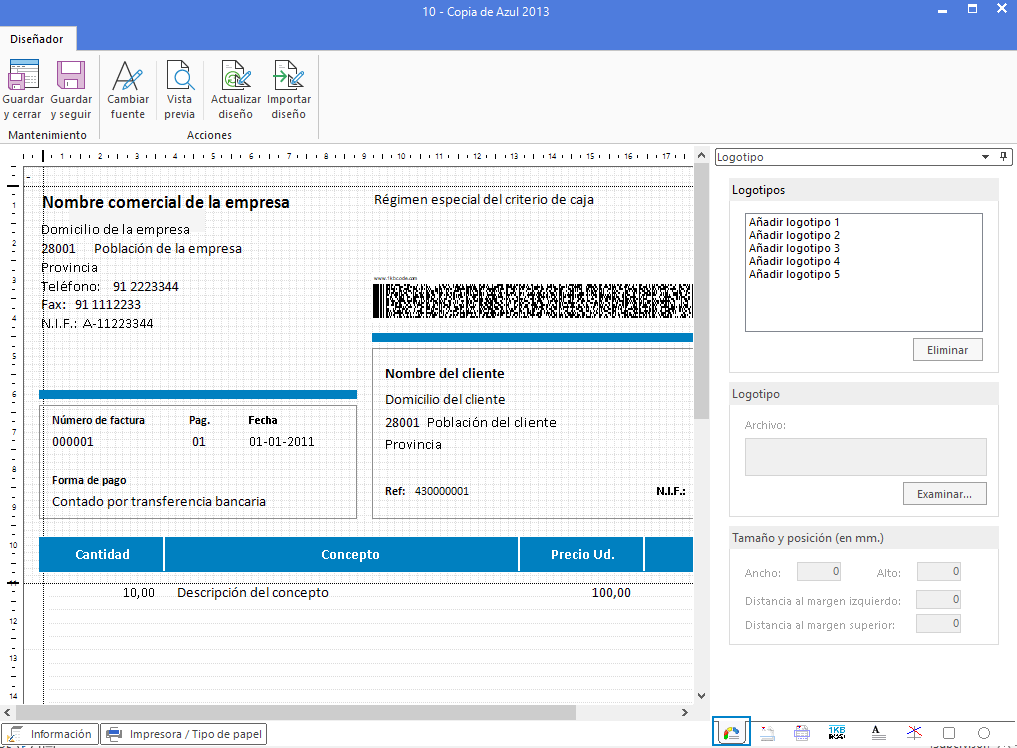The image size is (1017, 748).
Task: Open the Cambiar fuente tool
Action: point(128,90)
